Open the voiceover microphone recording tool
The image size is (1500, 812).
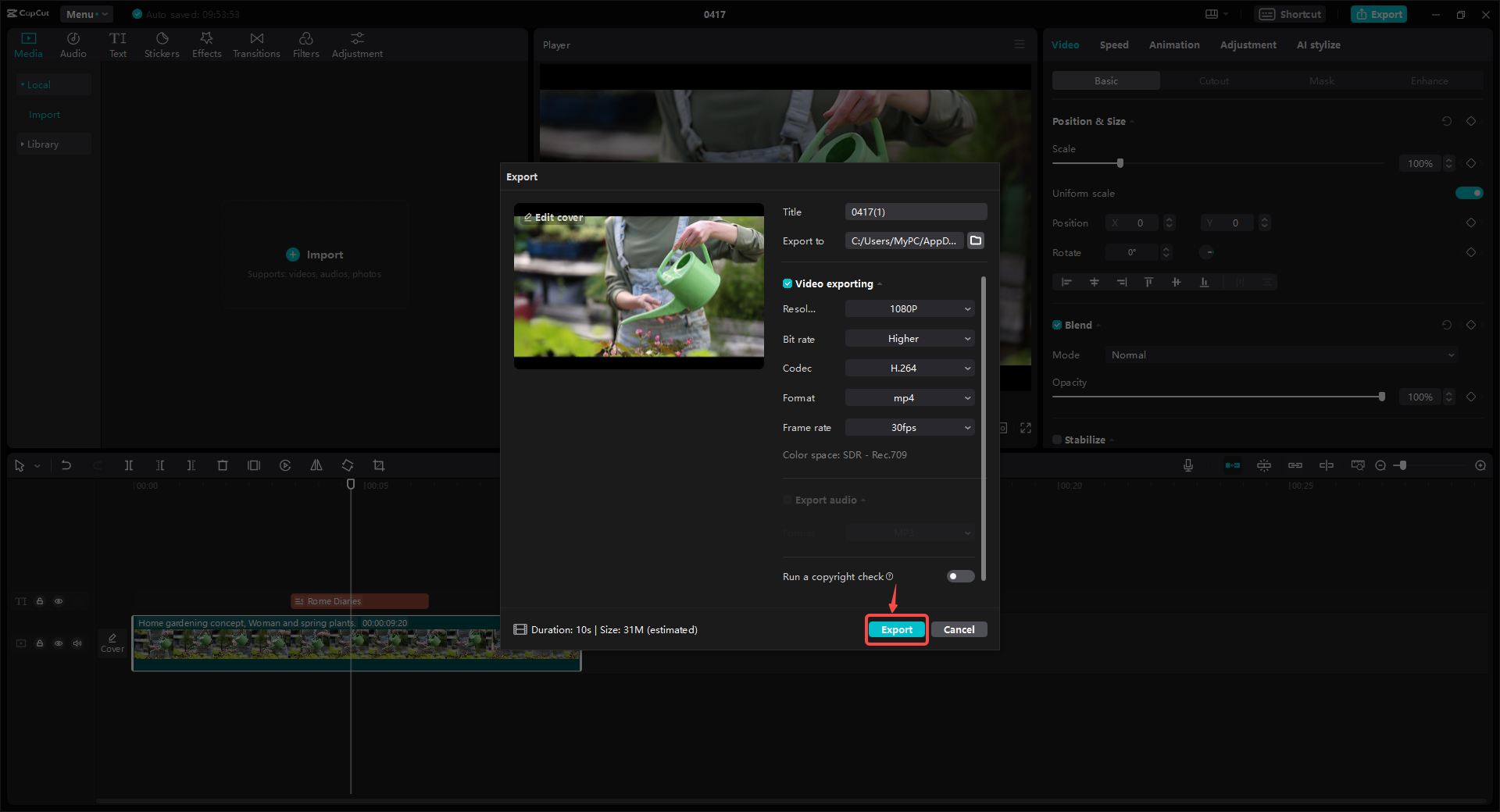tap(1187, 465)
